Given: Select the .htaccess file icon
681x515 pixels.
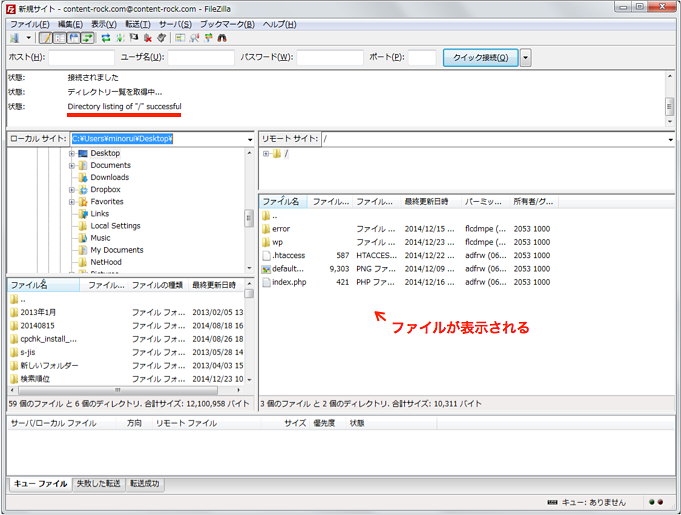Looking at the screenshot, I should (x=266, y=256).
